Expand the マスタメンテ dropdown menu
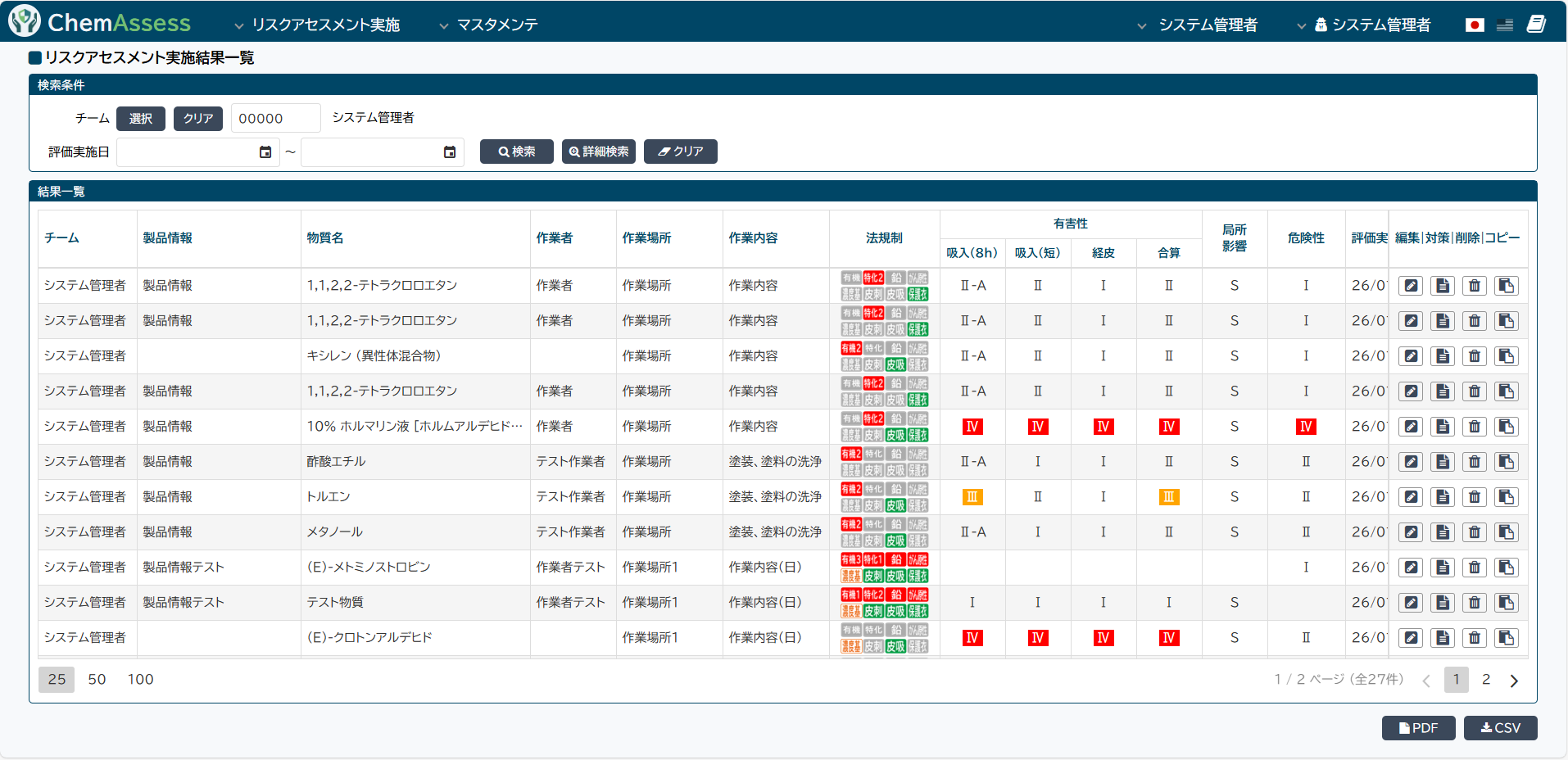 489,25
